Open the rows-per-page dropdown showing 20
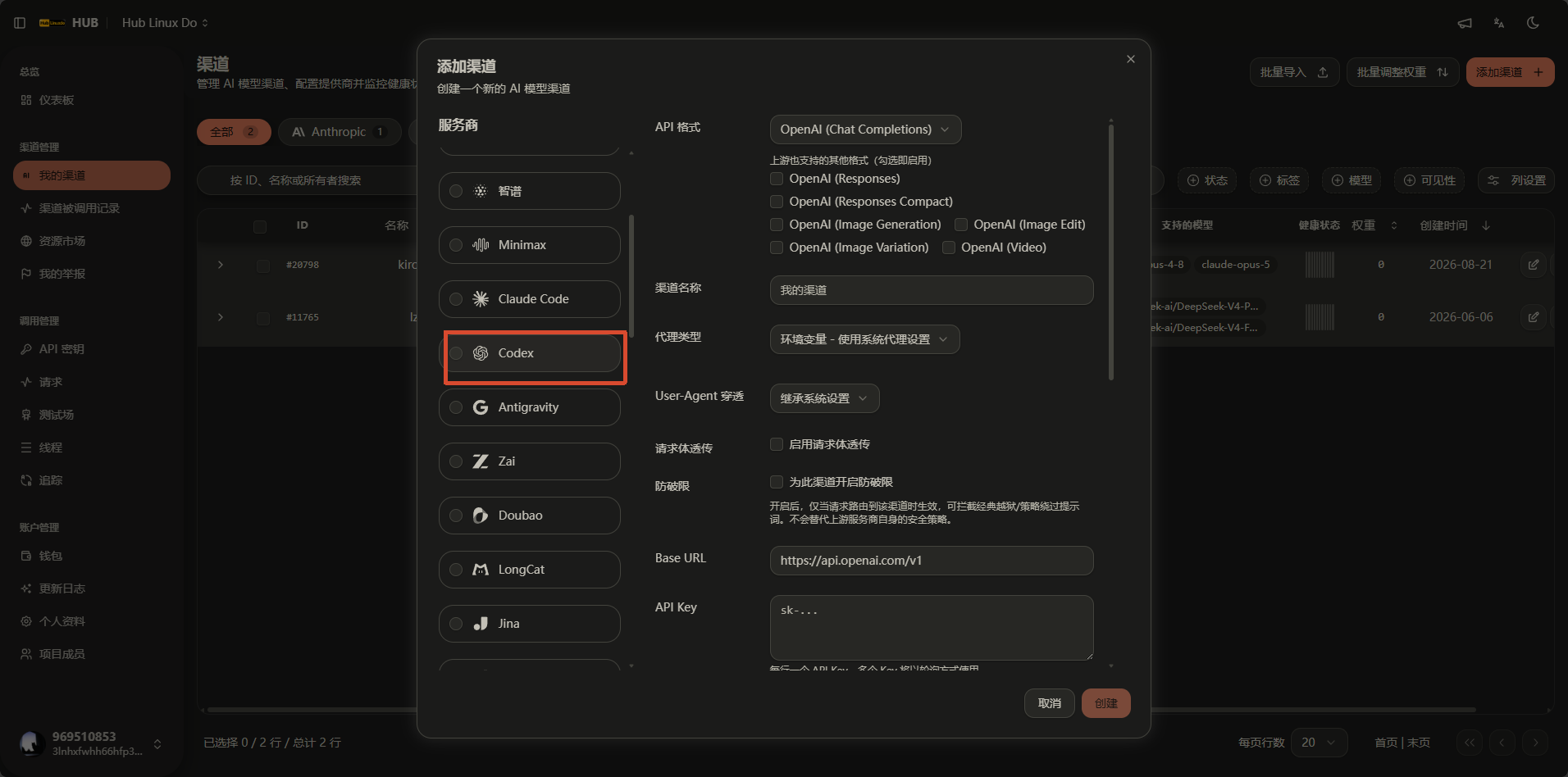This screenshot has width=1568, height=777. tap(1319, 743)
